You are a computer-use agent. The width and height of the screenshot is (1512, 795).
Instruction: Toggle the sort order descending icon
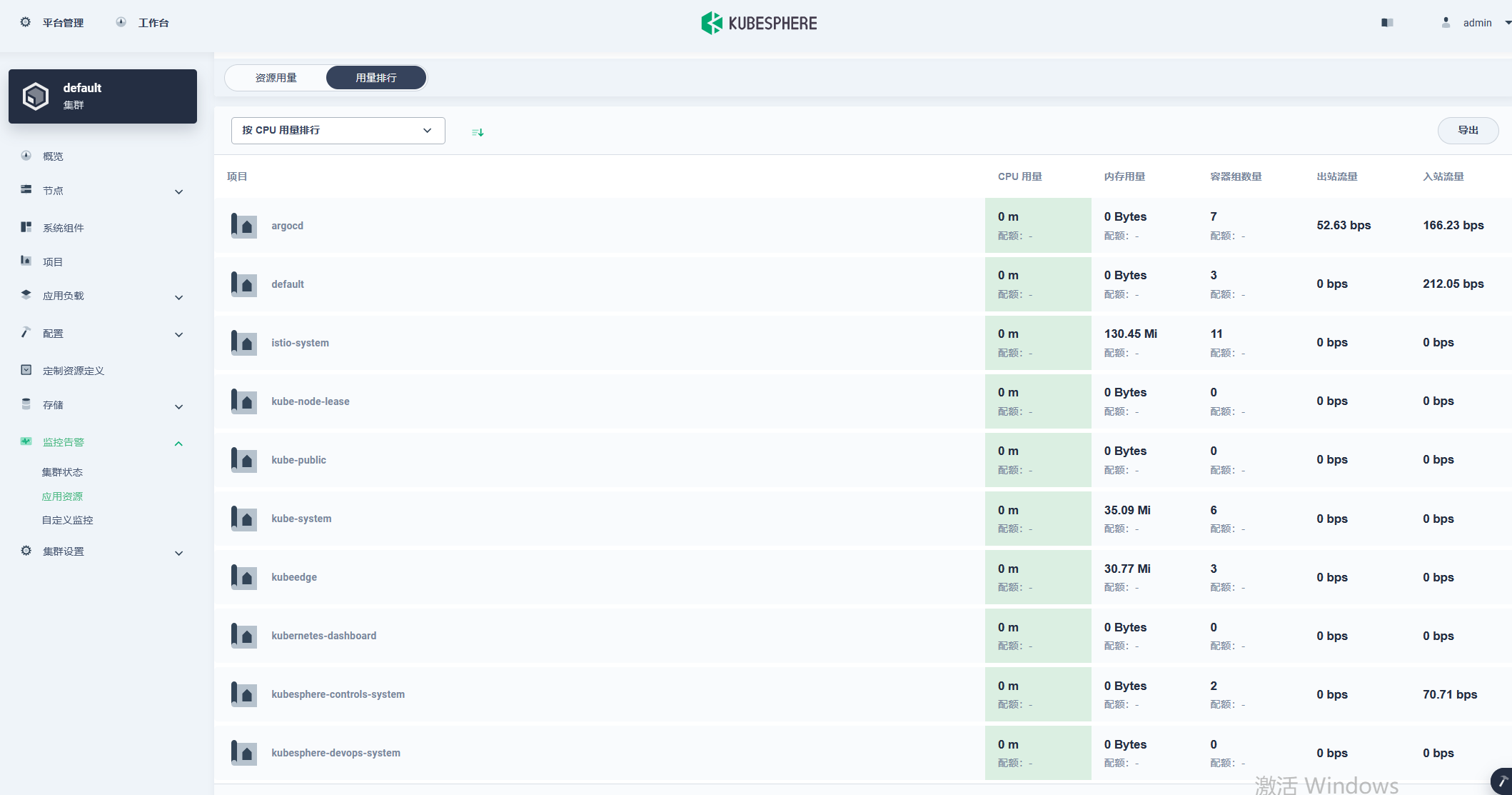[x=478, y=131]
